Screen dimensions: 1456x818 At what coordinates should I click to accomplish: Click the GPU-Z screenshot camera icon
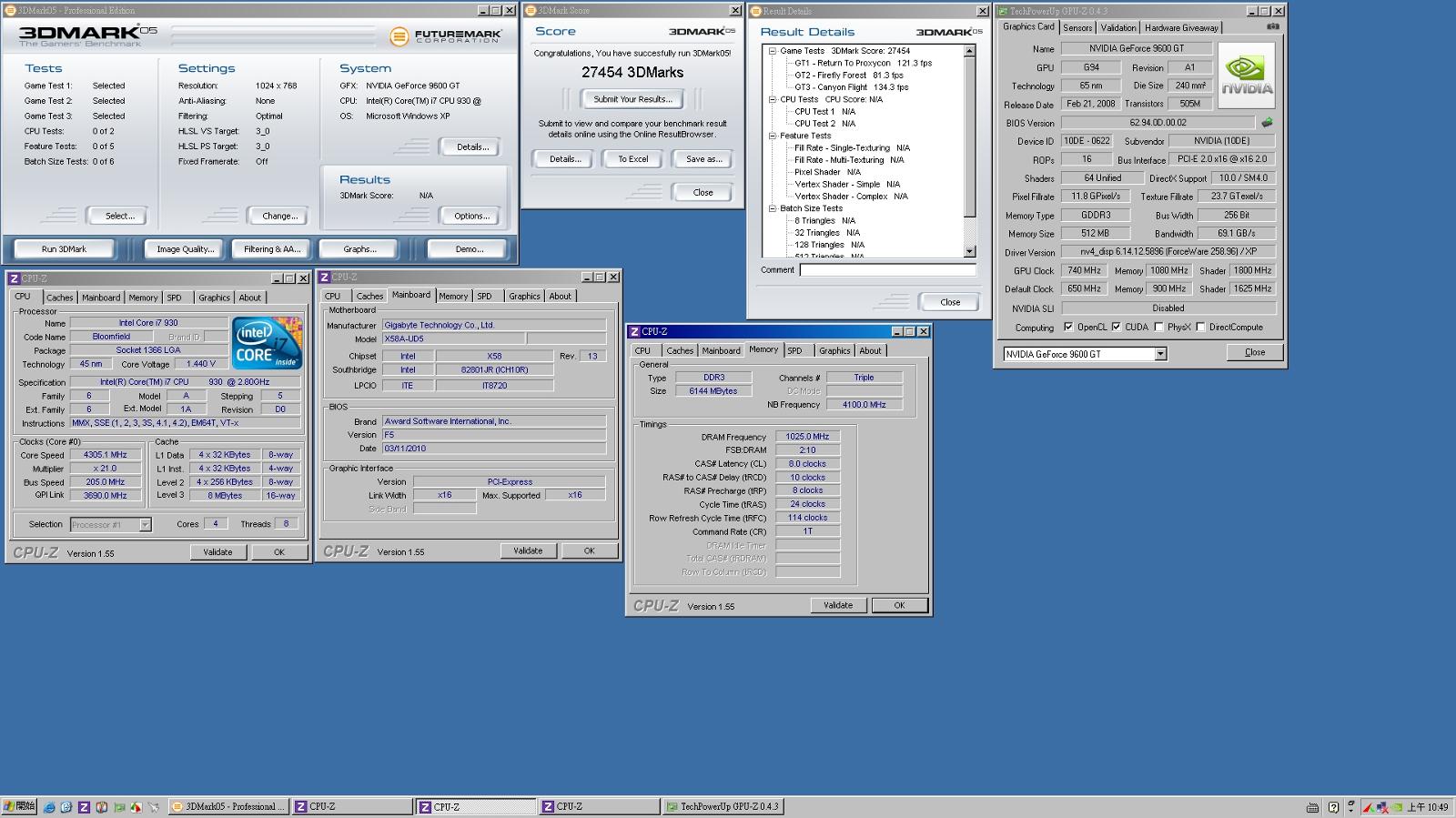[1271, 27]
